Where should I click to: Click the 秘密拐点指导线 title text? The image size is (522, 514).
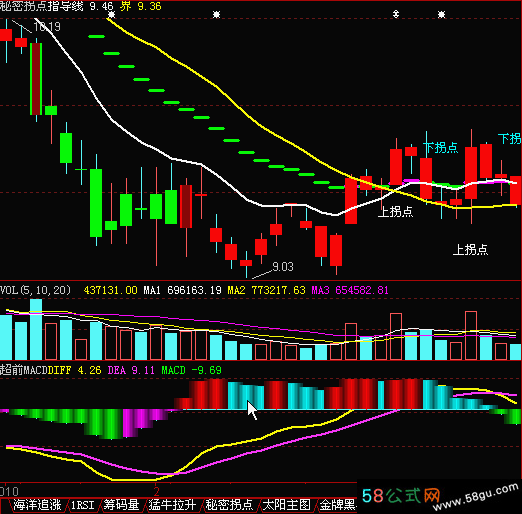(42, 6)
